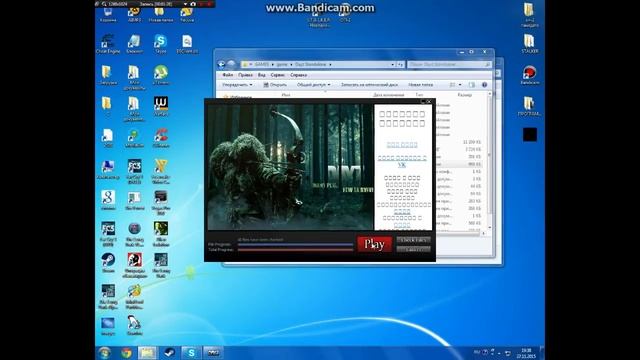Image resolution: width=640 pixels, height=360 pixels.
Task: Open the Файл menu in Explorer
Action: click(227, 75)
